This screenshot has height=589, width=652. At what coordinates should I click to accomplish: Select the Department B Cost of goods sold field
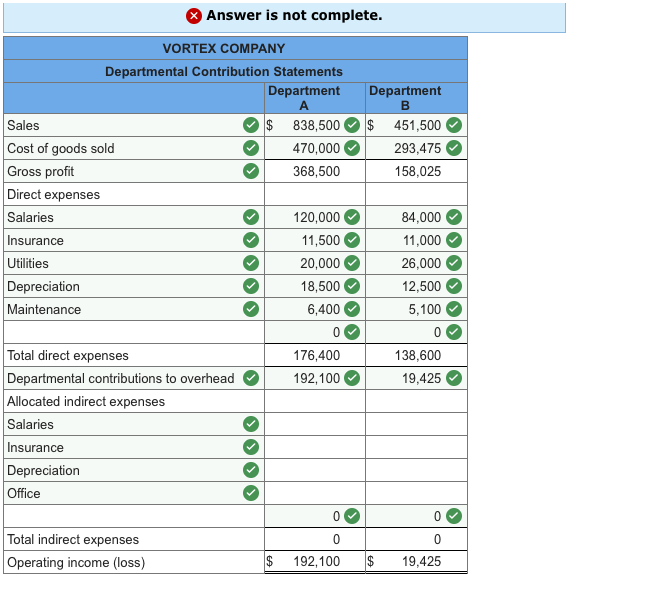(x=416, y=148)
